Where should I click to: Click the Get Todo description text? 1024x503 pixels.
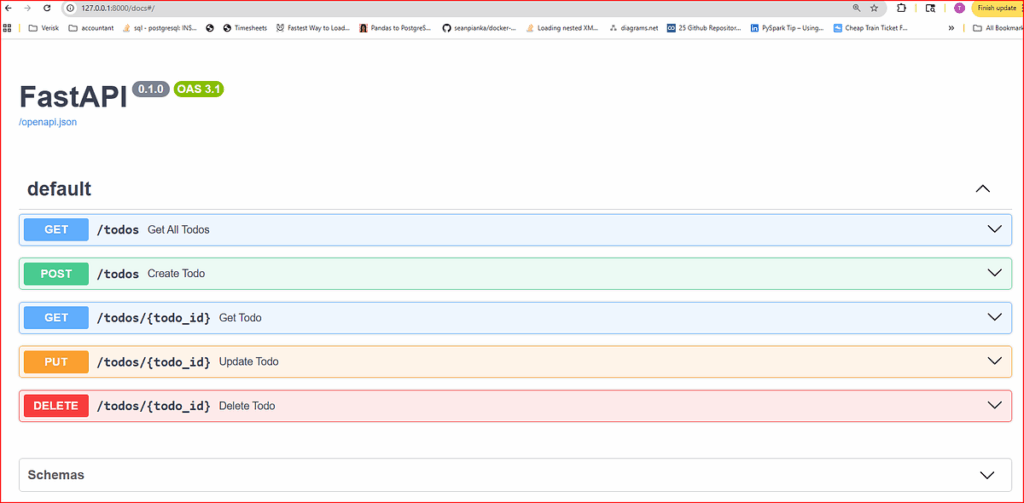coord(240,318)
